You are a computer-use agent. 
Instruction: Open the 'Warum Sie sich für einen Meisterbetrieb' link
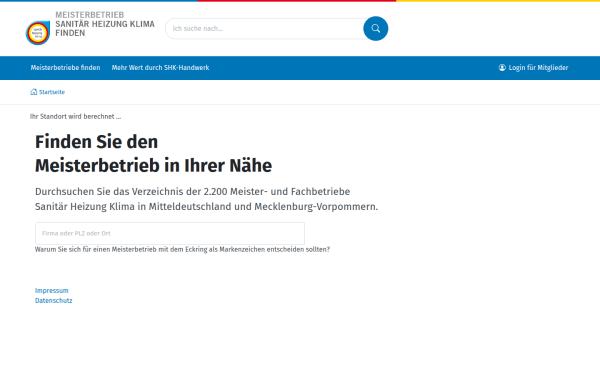(x=182, y=249)
